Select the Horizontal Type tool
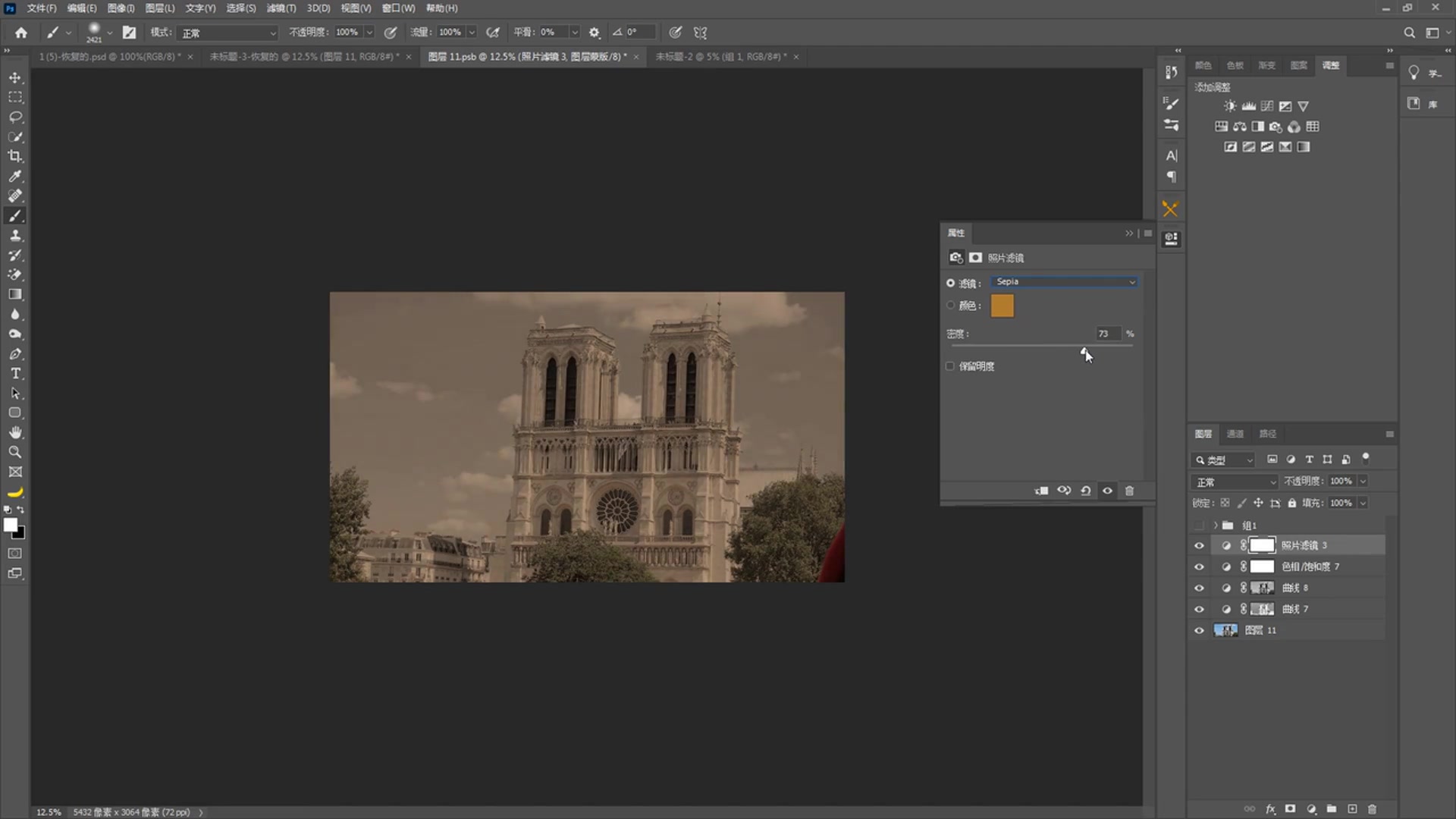The width and height of the screenshot is (1456, 819). click(15, 373)
